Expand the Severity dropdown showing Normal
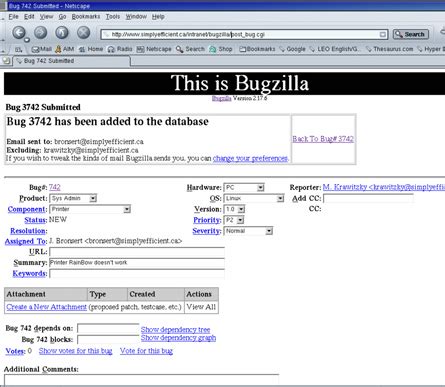 tap(248, 231)
